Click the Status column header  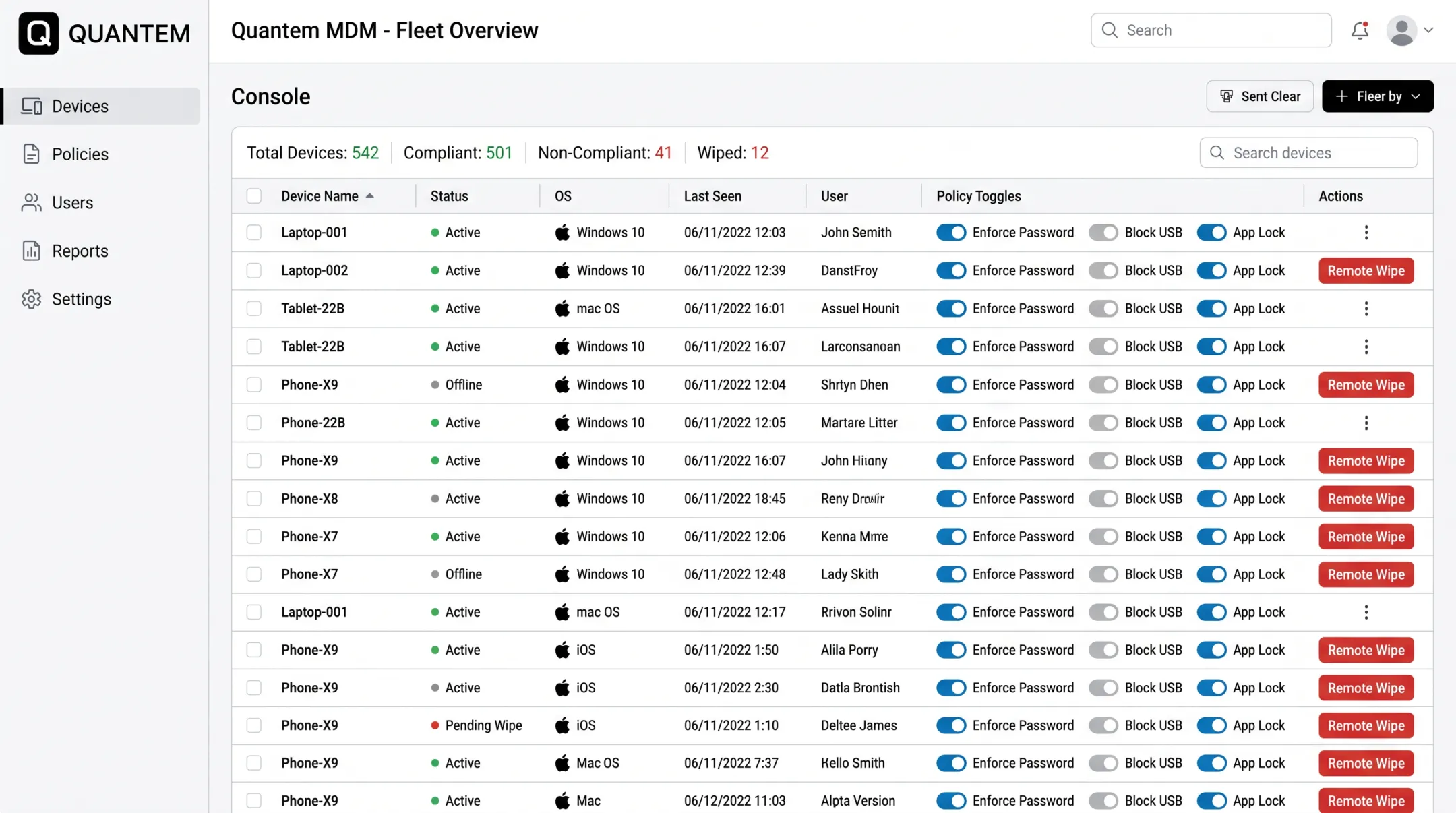(x=449, y=196)
